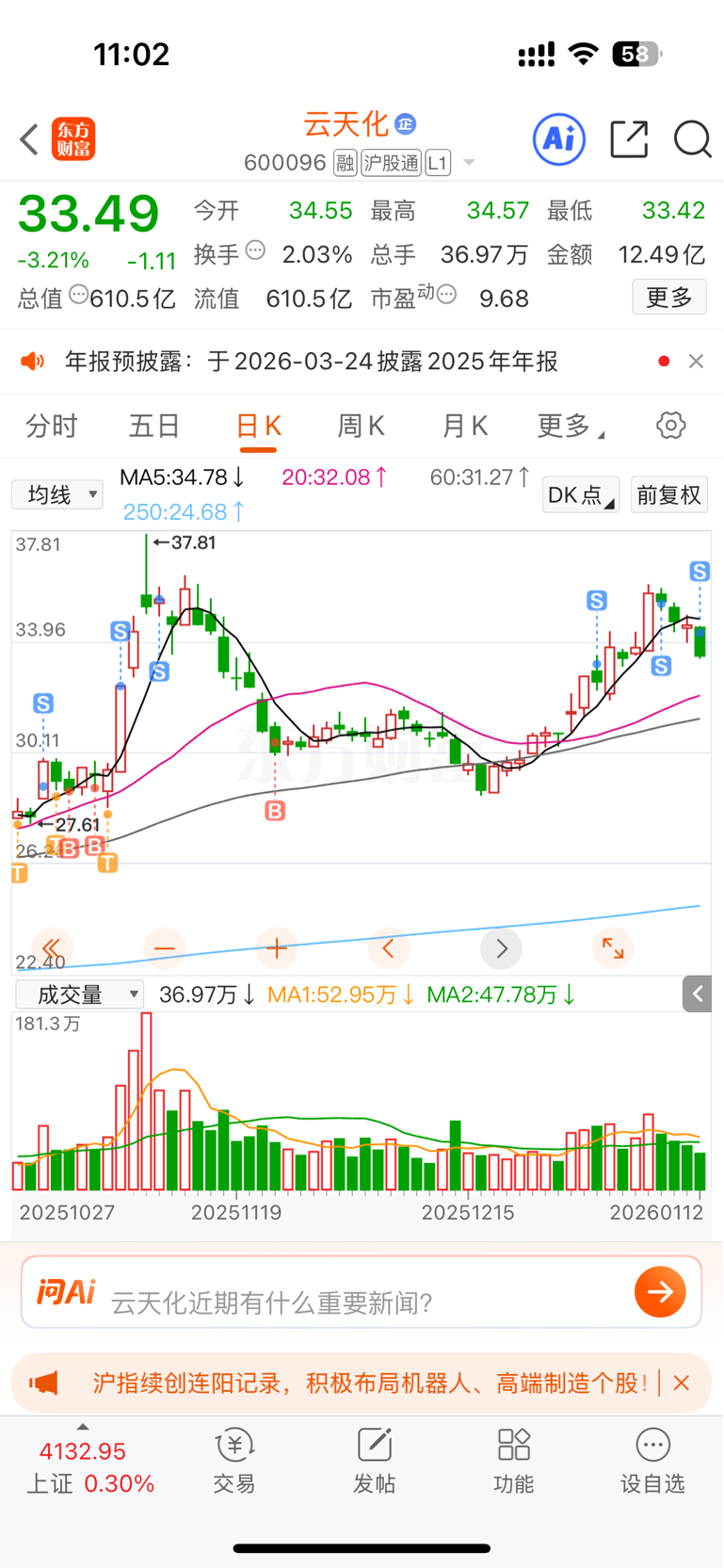724x1568 pixels.
Task: Open the DK点 dropdown
Action: (x=581, y=494)
